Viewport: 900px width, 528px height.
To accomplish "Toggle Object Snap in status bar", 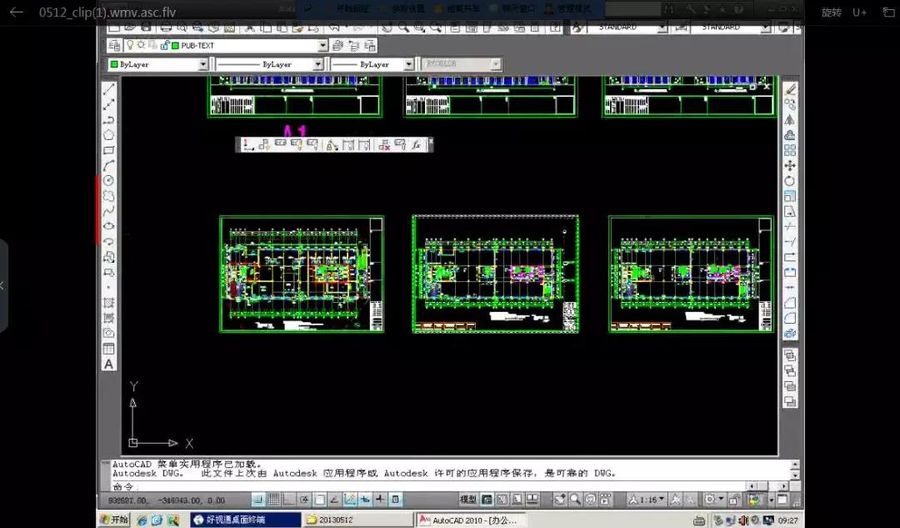I will click(320, 499).
